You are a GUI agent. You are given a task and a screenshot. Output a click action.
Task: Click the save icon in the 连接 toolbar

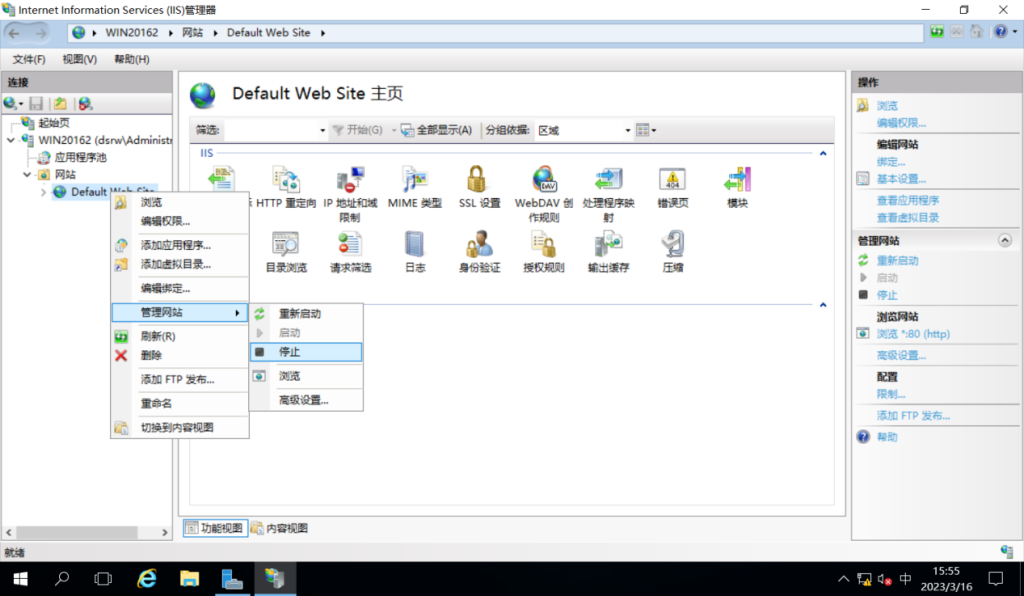[x=37, y=104]
